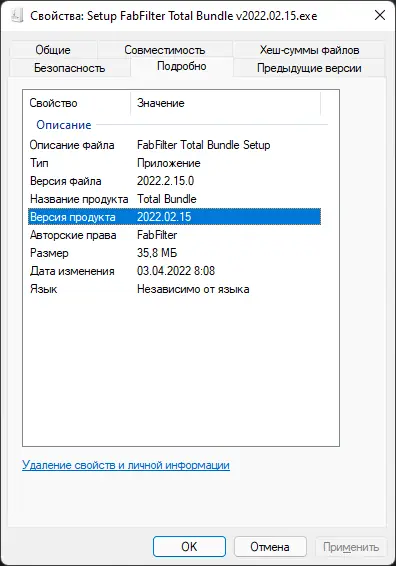396x566 pixels.
Task: Click the Отмена button
Action: click(270, 547)
